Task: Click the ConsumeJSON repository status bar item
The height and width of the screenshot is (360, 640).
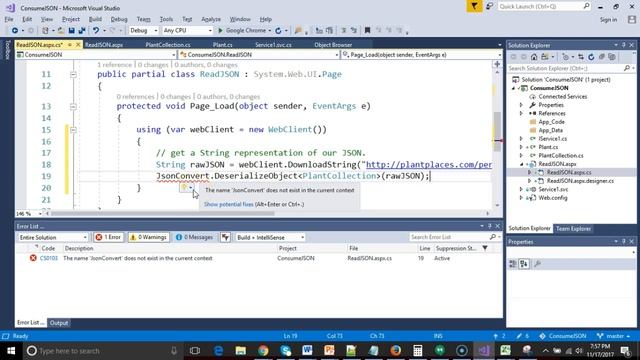Action: pos(562,336)
